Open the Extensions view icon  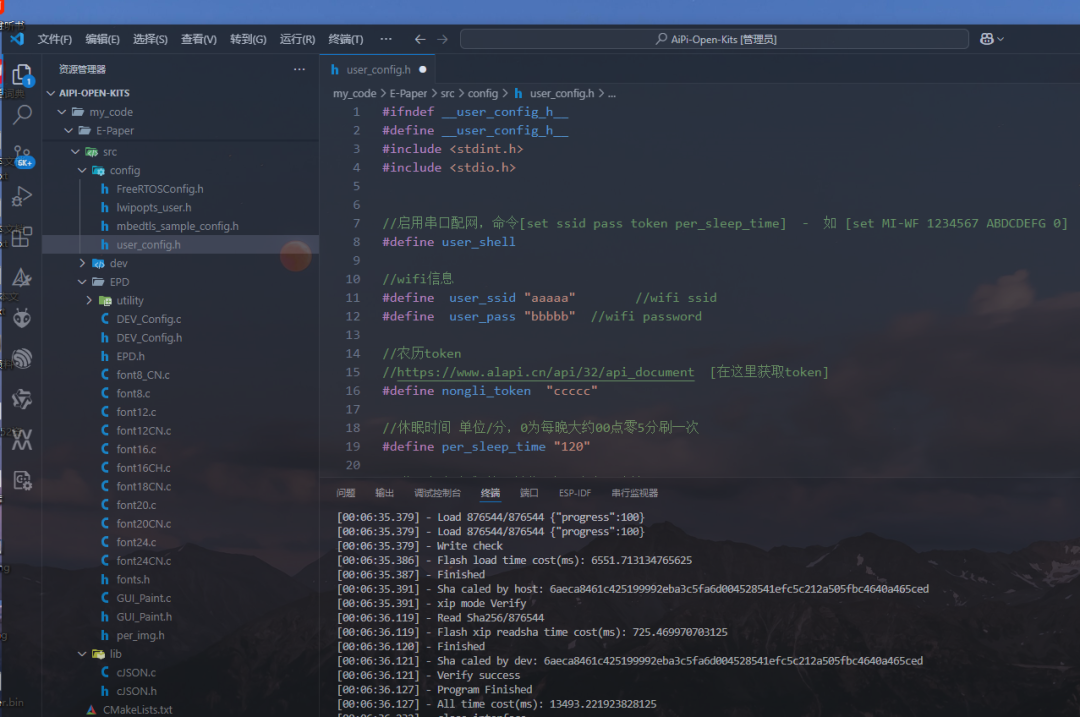point(22,237)
